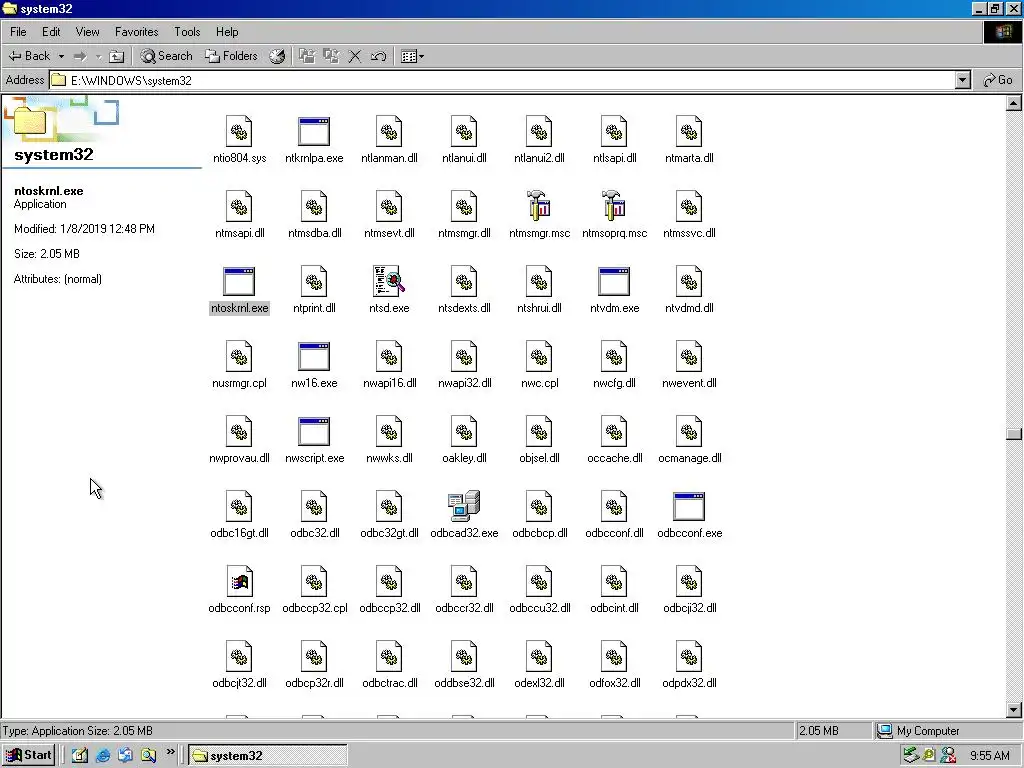
Task: Click the Move To toolbar icon
Action: tap(307, 56)
